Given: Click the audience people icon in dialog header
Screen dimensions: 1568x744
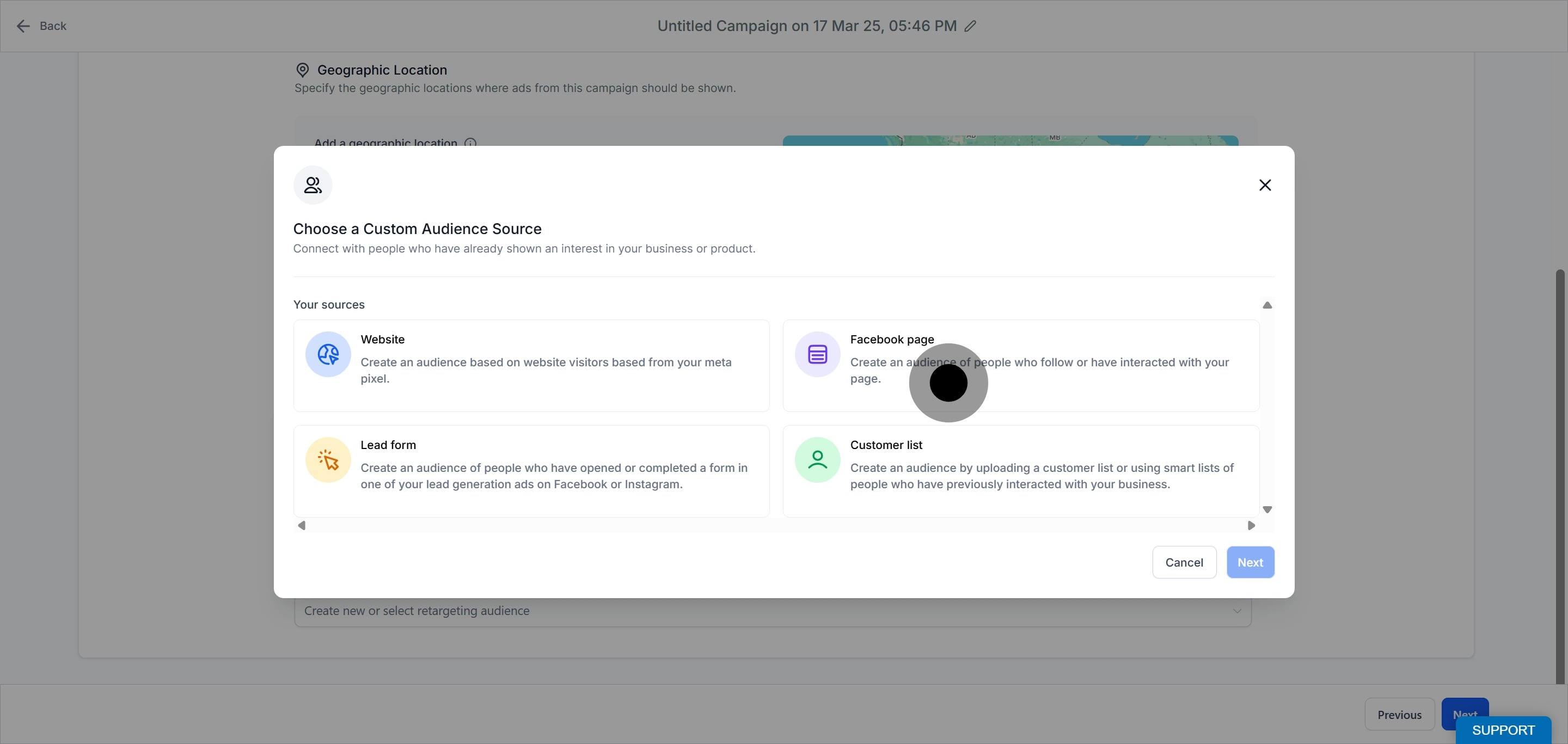Looking at the screenshot, I should tap(313, 185).
